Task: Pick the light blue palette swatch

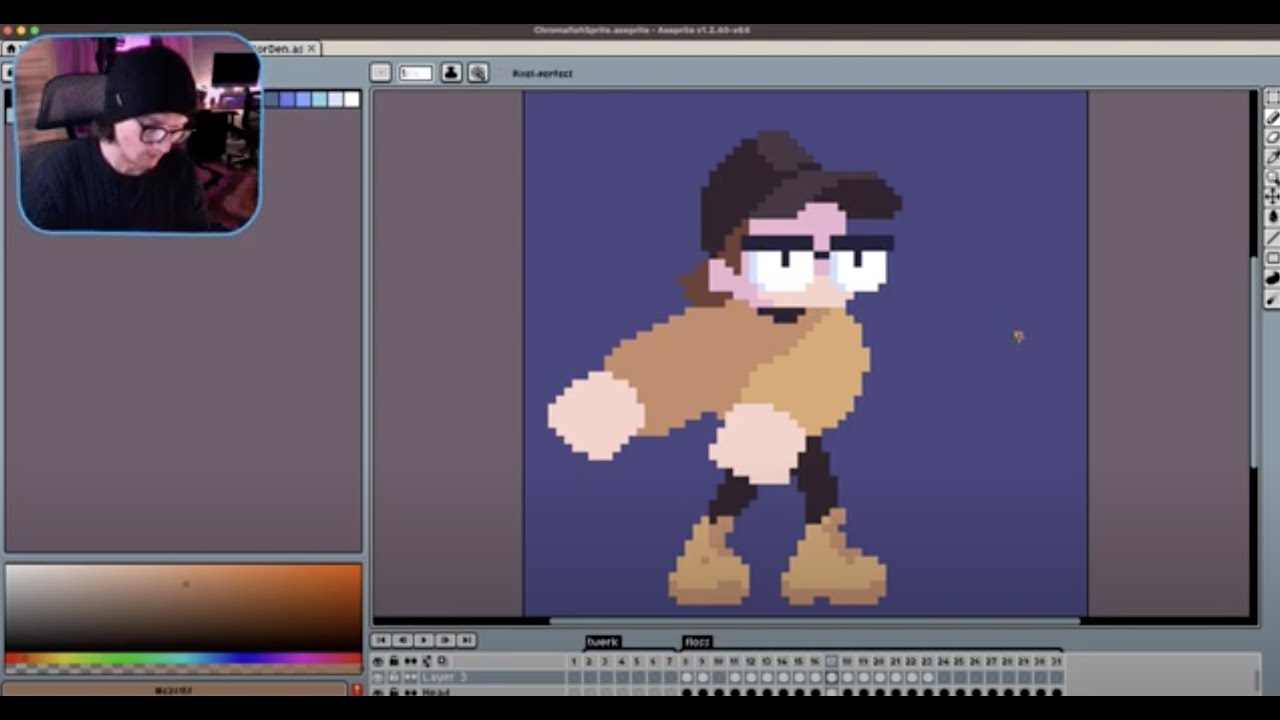Action: pyautogui.click(x=319, y=99)
